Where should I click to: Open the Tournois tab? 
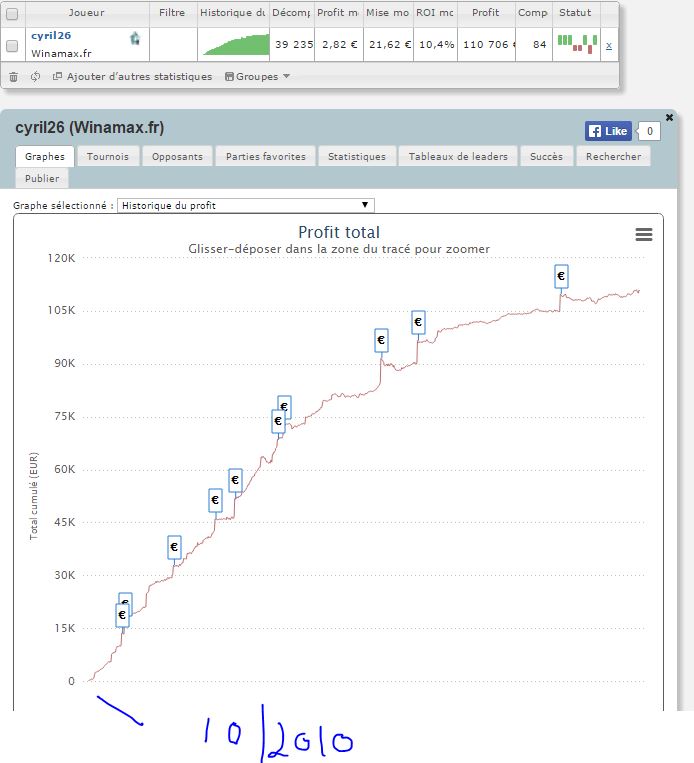pos(108,156)
